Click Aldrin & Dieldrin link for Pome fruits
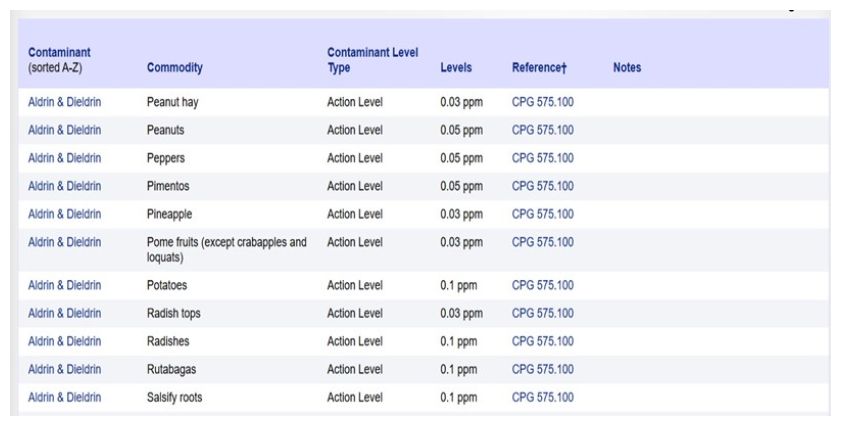Screen dimensions: 841x427 tap(64, 242)
